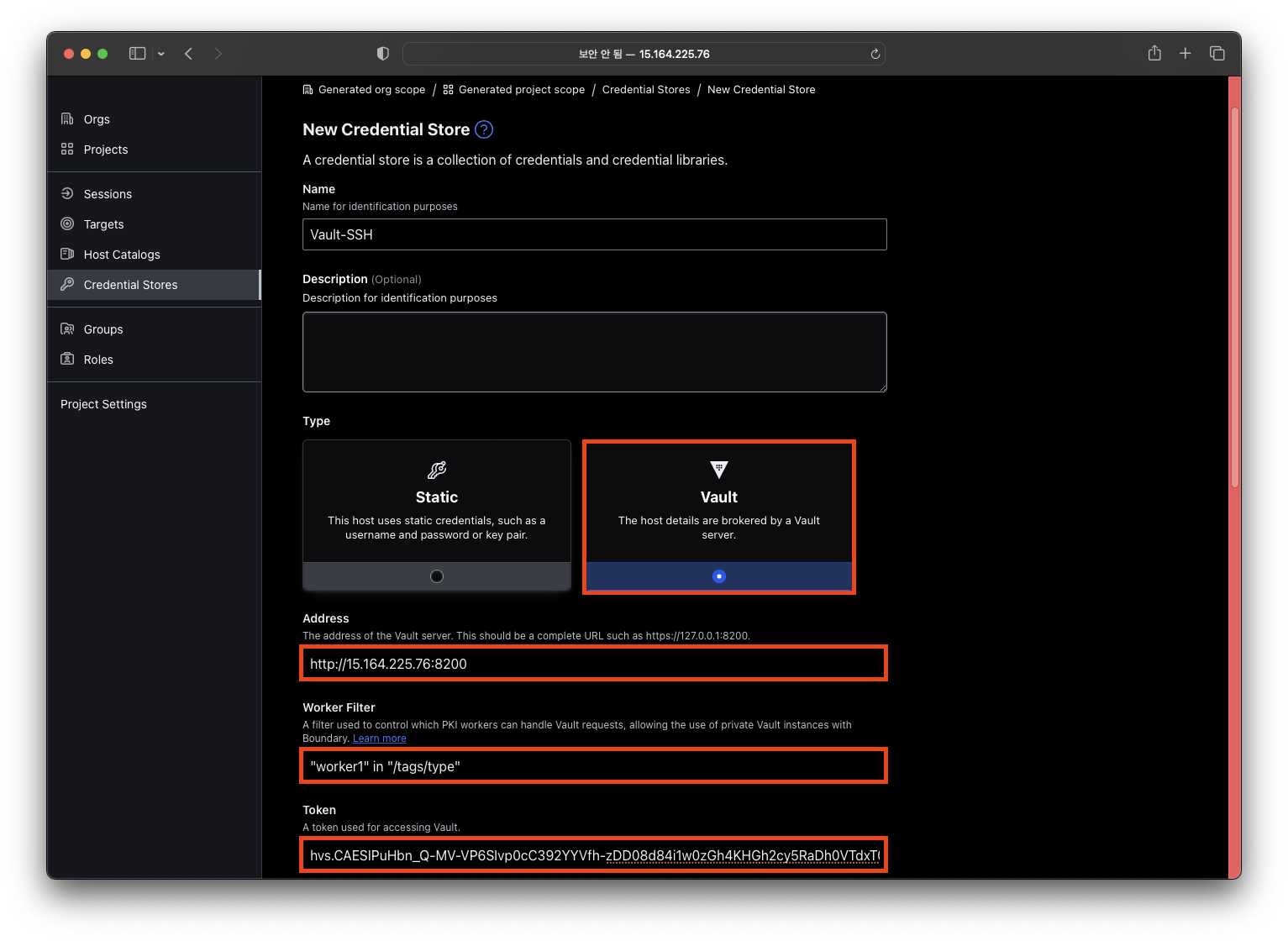The height and width of the screenshot is (941, 1288).
Task: Open the Orgs sidebar item
Action: click(154, 119)
